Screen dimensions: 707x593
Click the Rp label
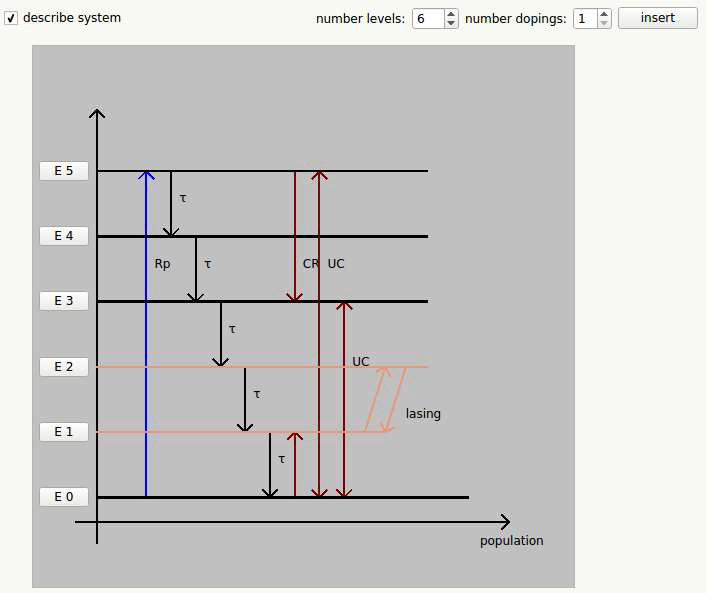(162, 264)
